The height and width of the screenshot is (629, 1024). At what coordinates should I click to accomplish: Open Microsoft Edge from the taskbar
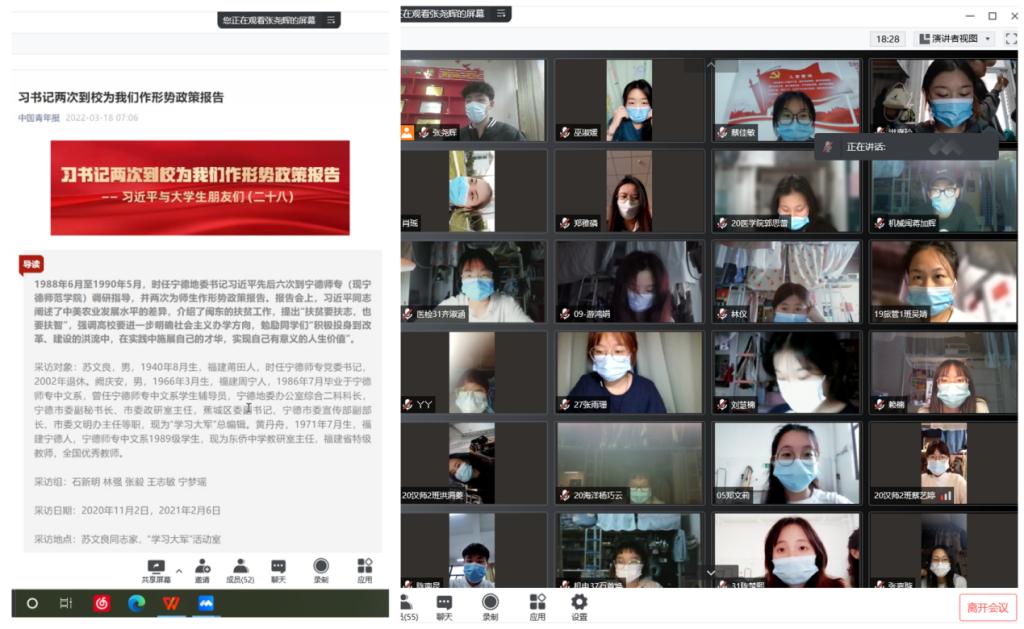point(136,603)
